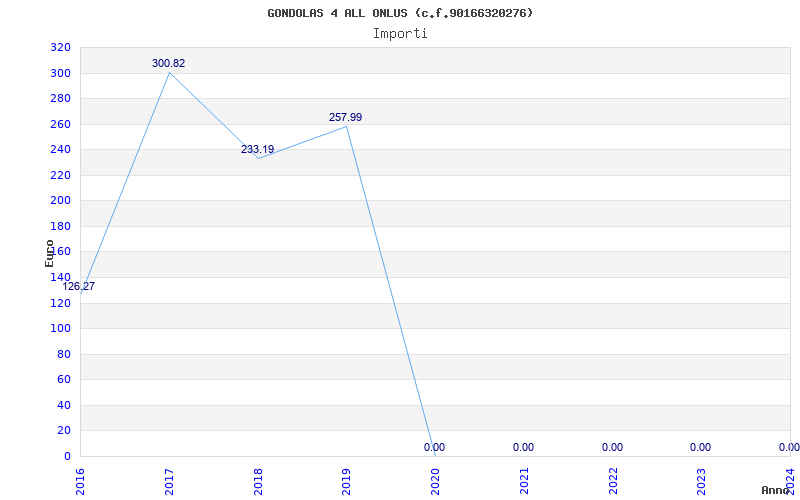The image size is (800, 500).
Task: Click the 0.00 label above 2023
Action: click(700, 447)
